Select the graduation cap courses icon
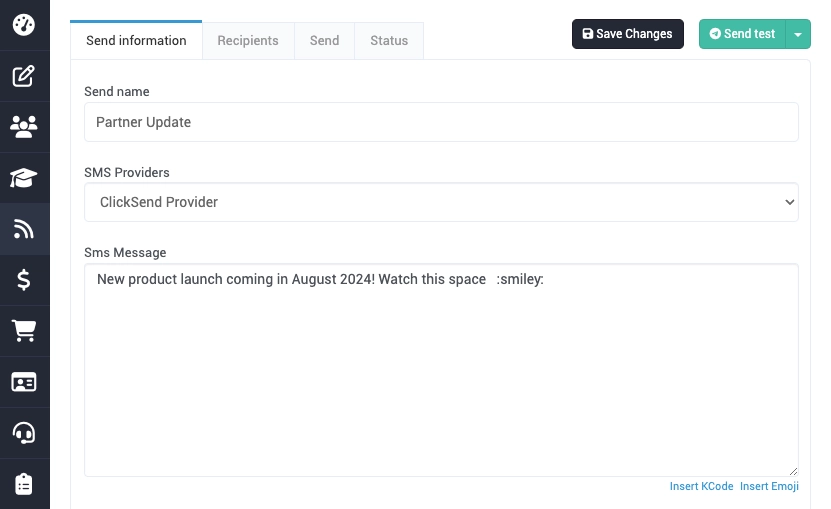Viewport: 831px width, 509px height. coord(24,178)
